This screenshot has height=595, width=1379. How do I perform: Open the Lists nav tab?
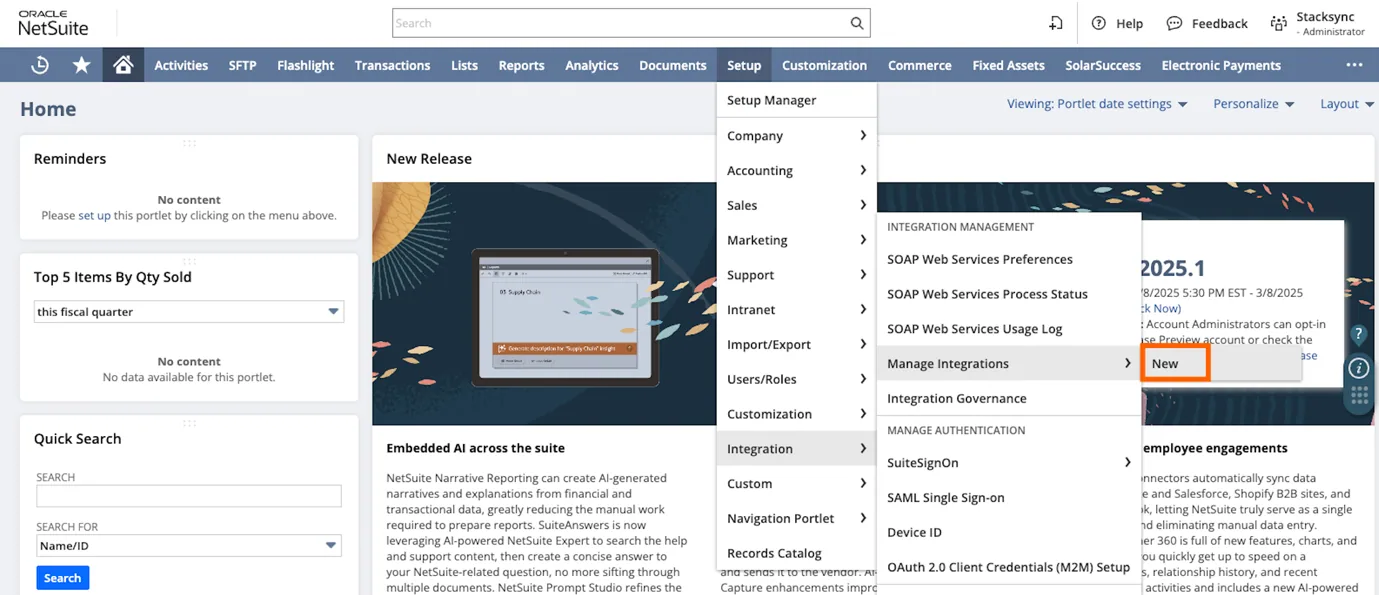pos(464,65)
